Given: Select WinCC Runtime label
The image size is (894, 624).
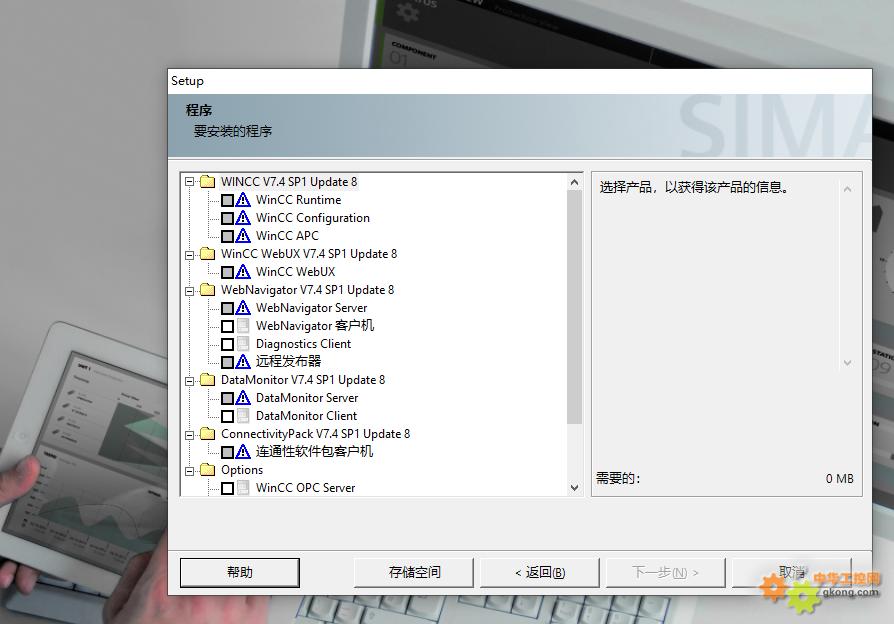Looking at the screenshot, I should tap(298, 200).
